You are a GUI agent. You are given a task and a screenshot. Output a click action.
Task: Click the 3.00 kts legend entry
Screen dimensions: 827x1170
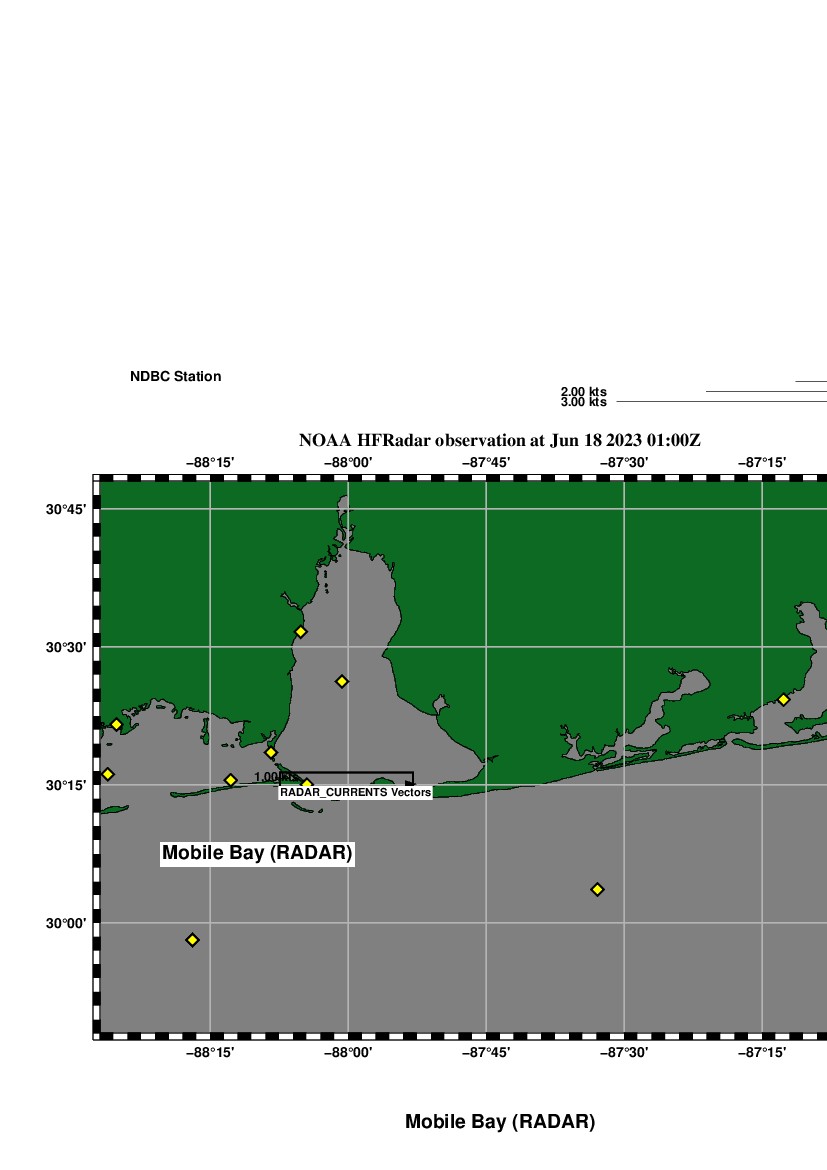583,402
